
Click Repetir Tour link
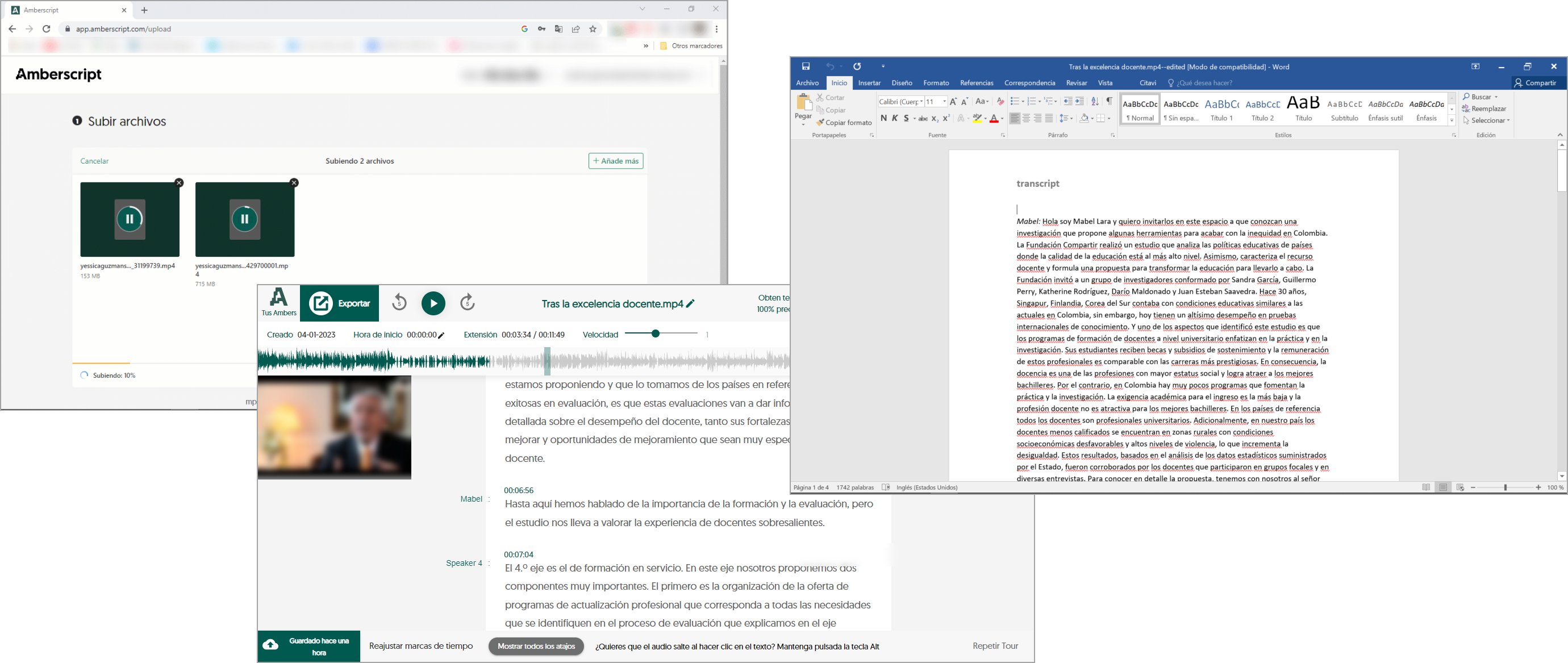click(x=995, y=646)
